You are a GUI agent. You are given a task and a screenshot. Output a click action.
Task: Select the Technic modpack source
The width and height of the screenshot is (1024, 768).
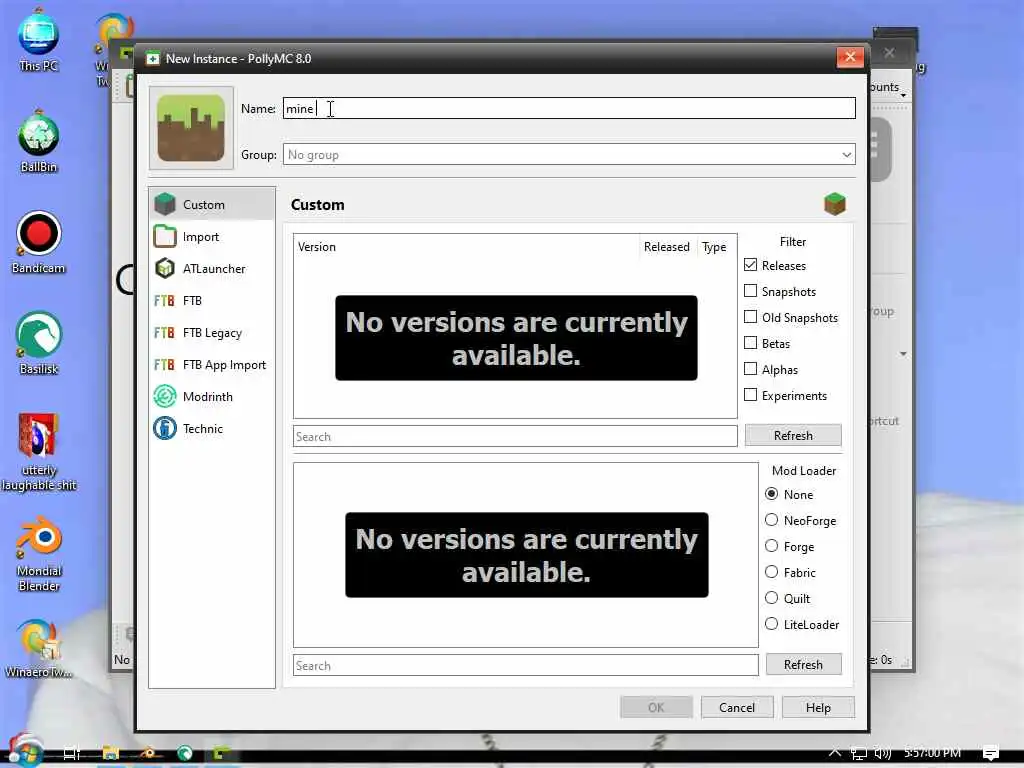click(x=212, y=428)
